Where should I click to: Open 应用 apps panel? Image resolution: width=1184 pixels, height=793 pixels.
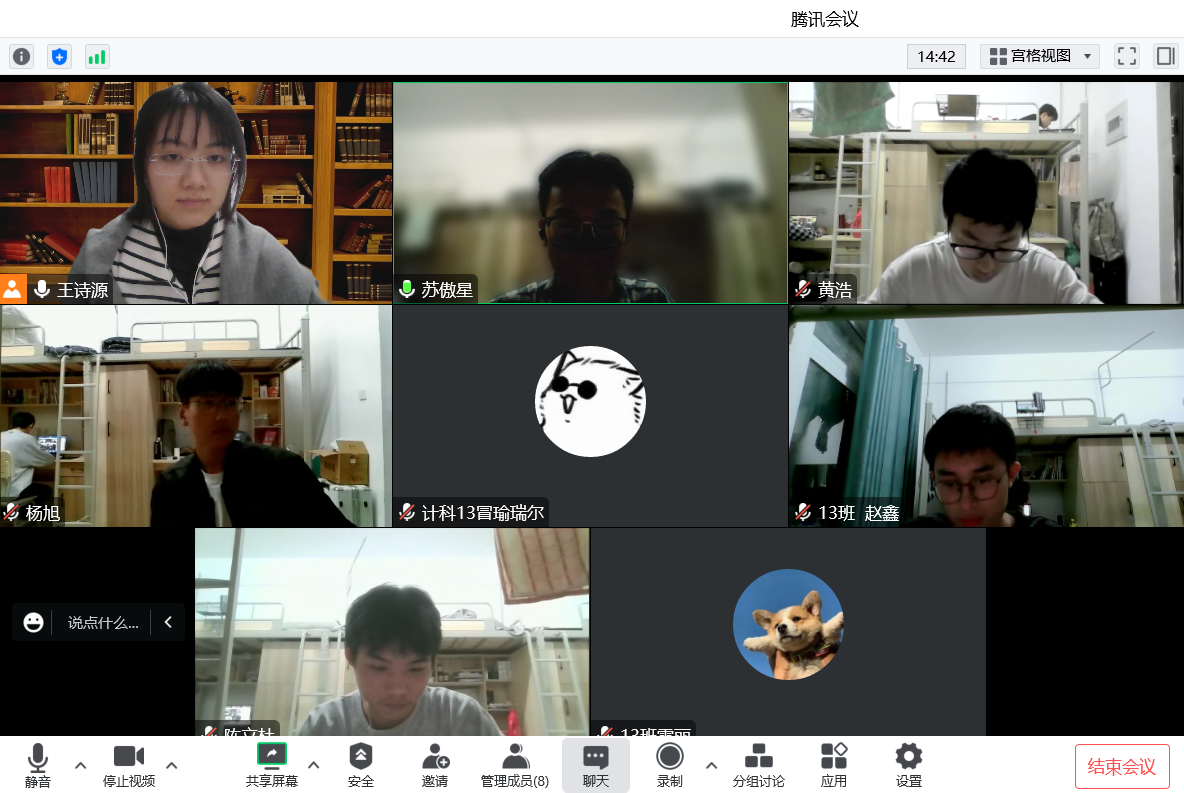[x=834, y=765]
